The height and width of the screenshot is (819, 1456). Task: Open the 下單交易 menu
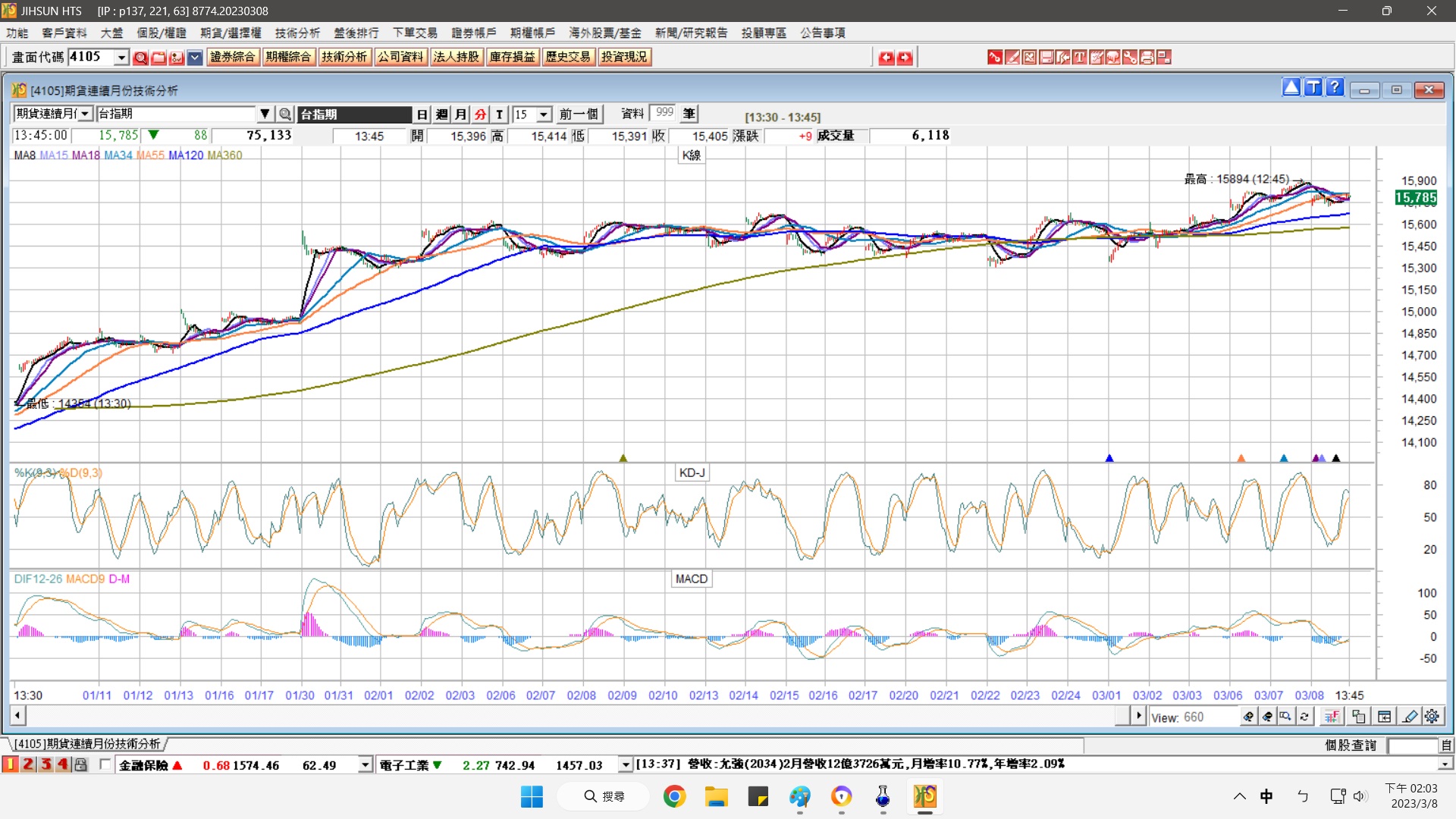click(x=415, y=33)
